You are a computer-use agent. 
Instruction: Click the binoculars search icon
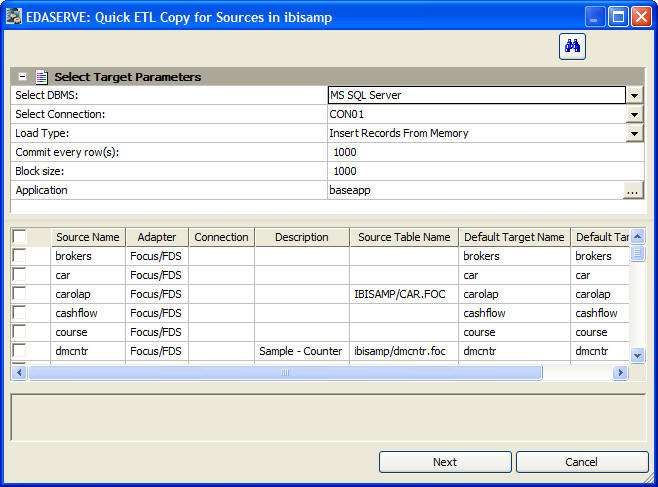pos(572,46)
